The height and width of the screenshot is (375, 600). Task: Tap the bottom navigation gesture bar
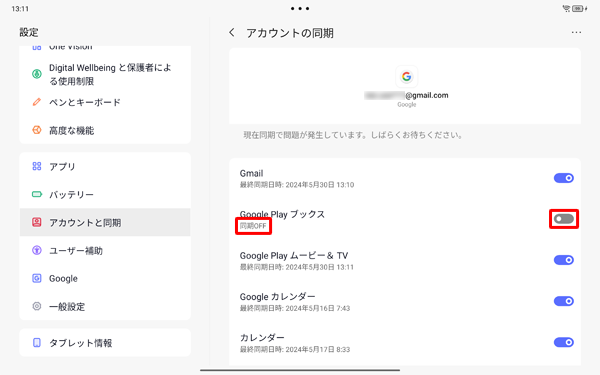300,370
